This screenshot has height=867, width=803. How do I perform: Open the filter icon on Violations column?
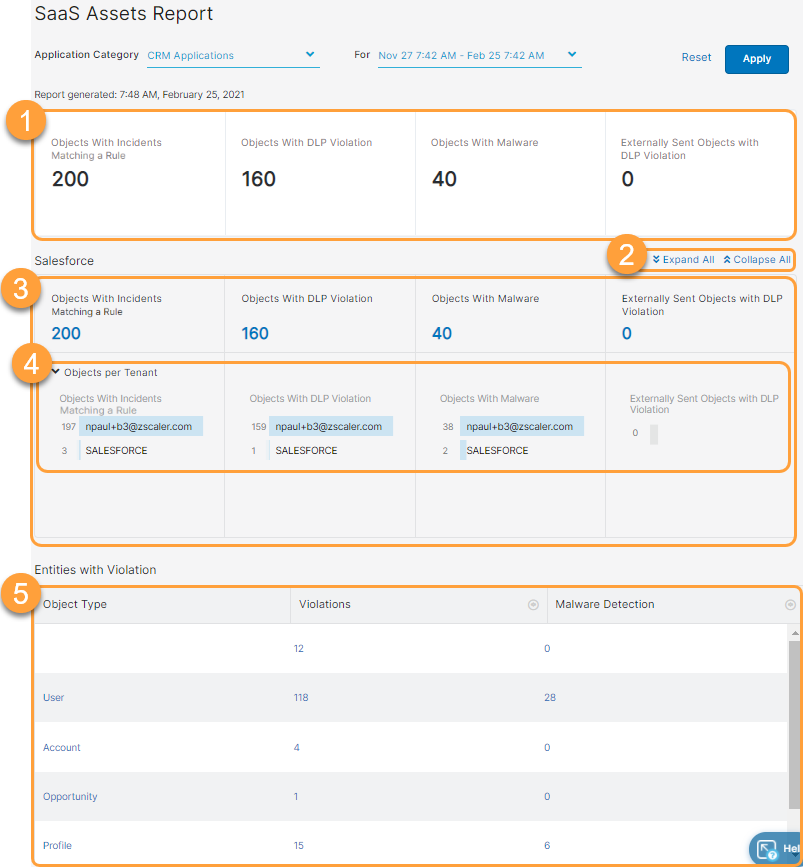(x=533, y=604)
